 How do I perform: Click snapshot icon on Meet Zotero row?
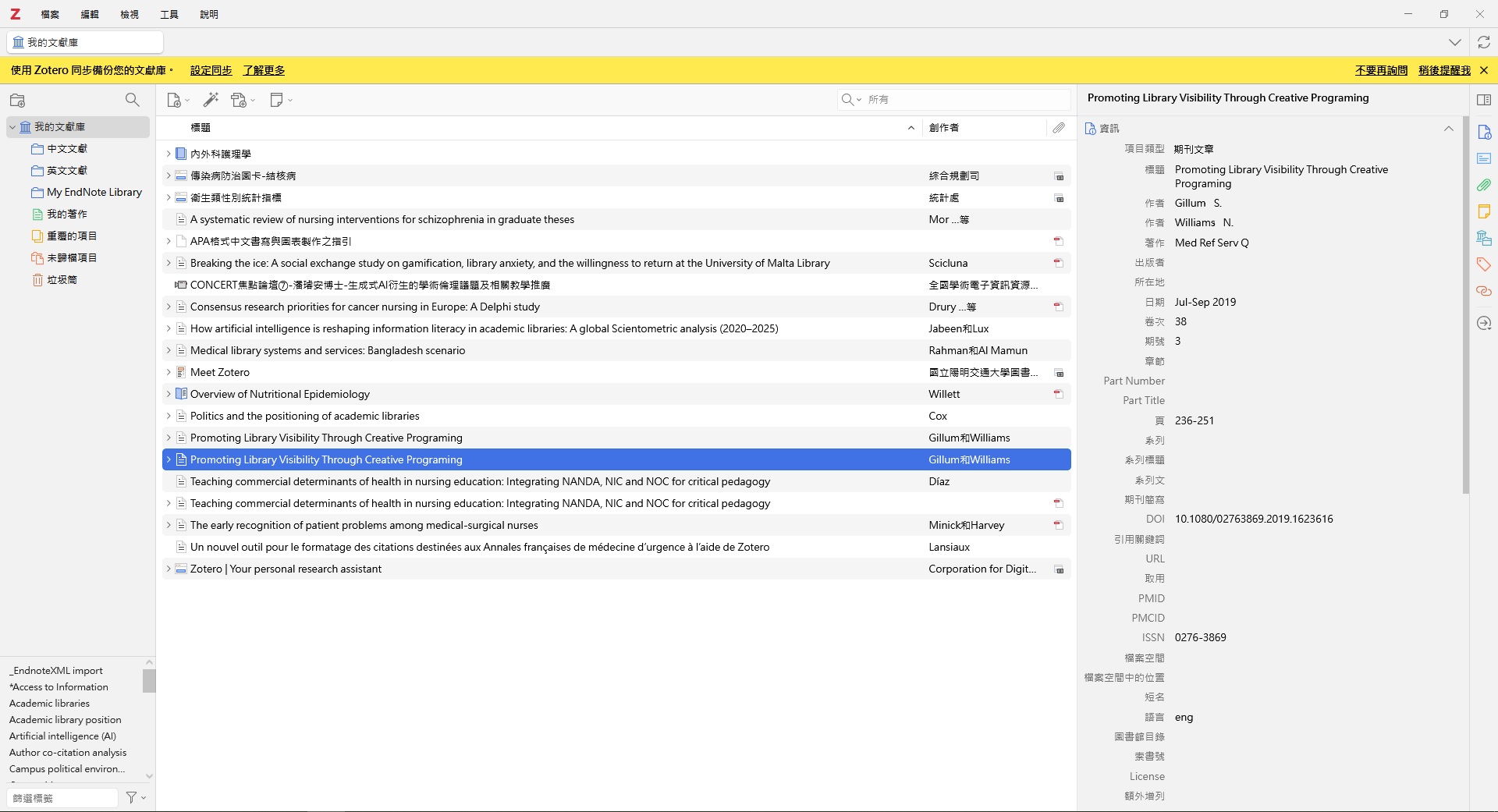click(x=1059, y=373)
